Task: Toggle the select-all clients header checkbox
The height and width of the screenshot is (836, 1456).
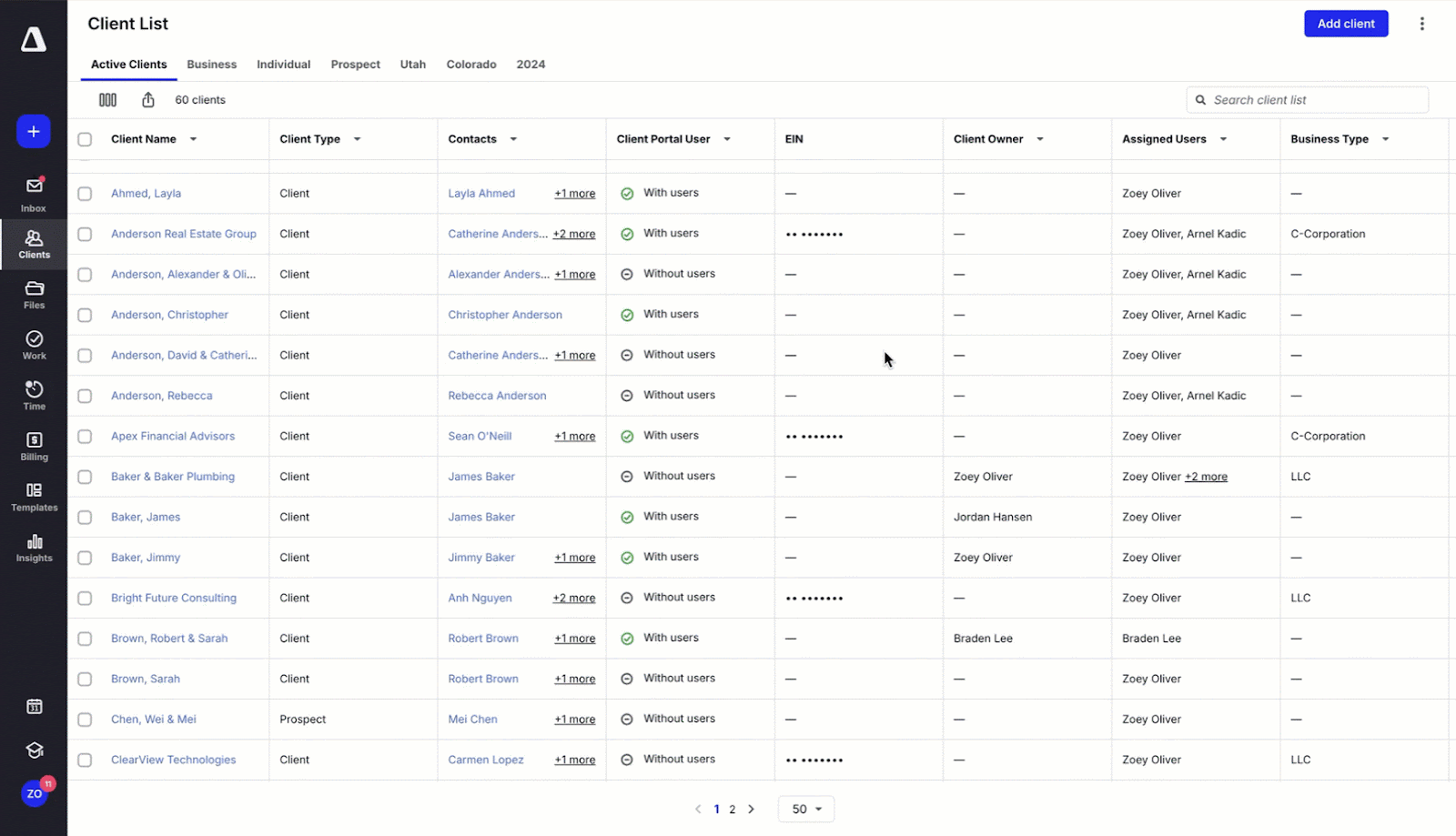Action: point(85,139)
